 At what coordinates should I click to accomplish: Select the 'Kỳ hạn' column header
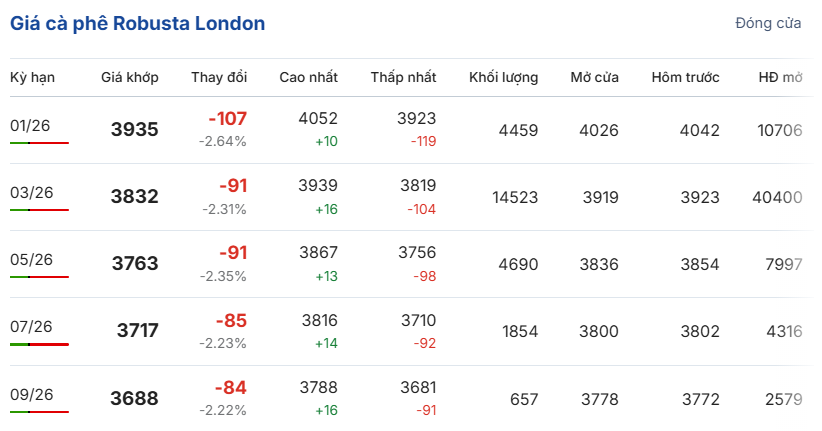32,77
